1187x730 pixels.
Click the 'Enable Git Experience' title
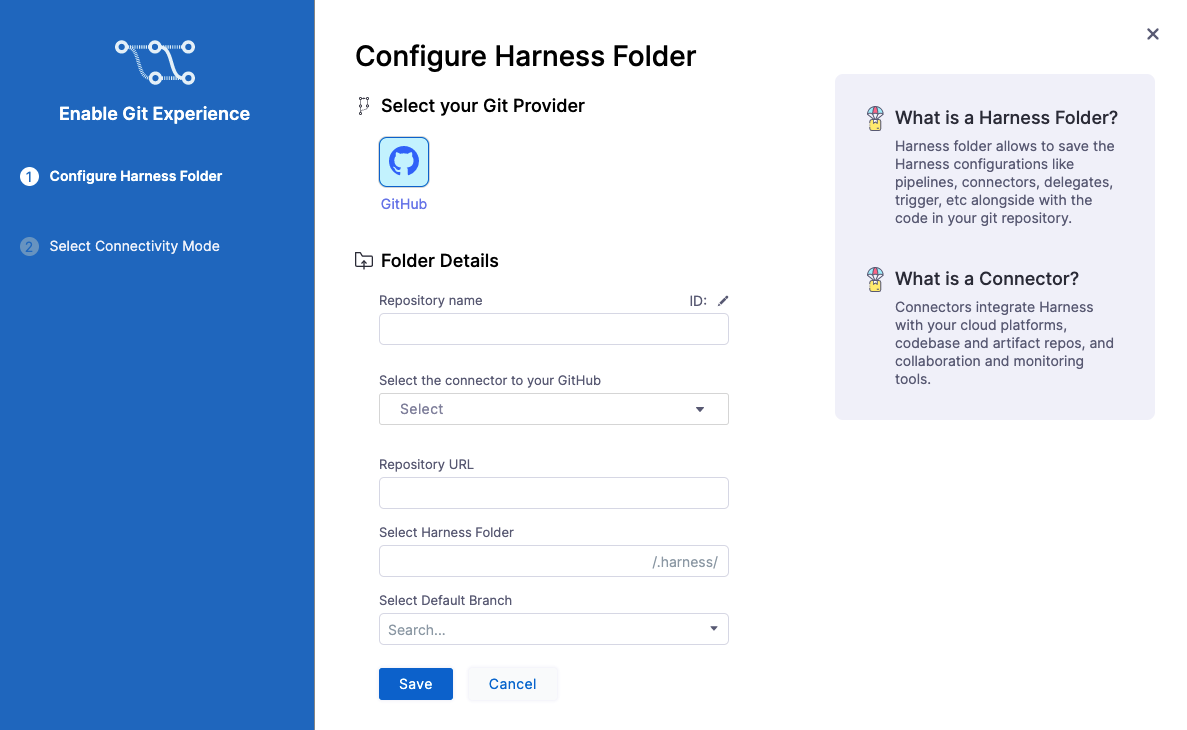click(x=154, y=114)
